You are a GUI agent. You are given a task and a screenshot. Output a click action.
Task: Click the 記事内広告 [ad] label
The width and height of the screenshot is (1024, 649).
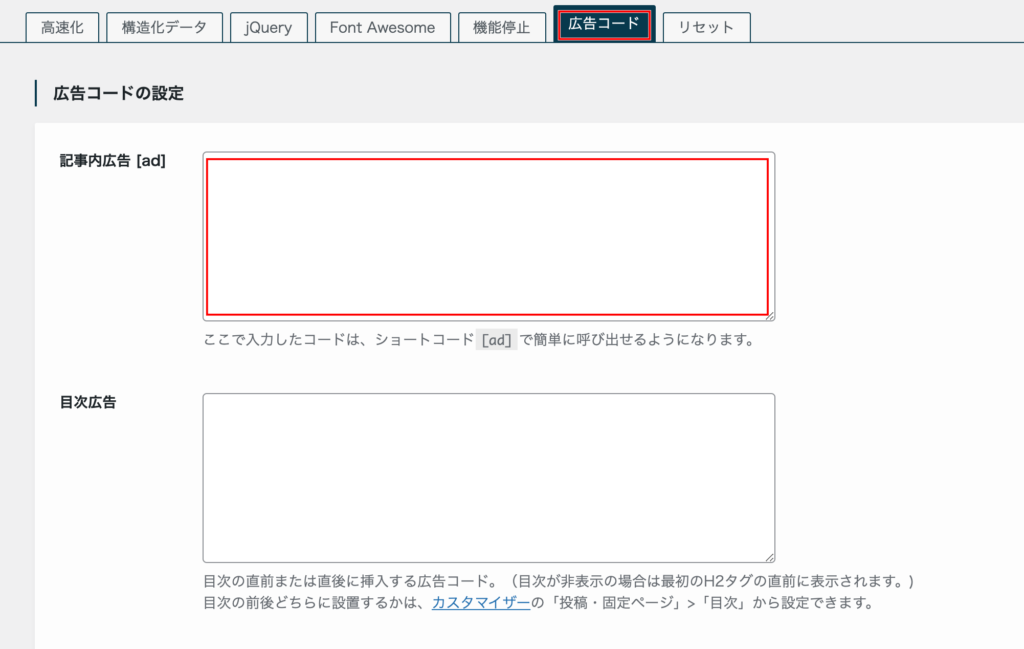[112, 161]
